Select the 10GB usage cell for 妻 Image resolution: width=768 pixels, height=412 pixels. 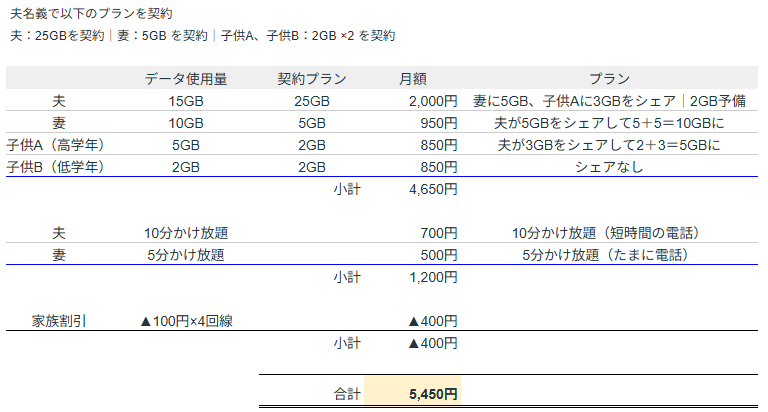[186, 123]
